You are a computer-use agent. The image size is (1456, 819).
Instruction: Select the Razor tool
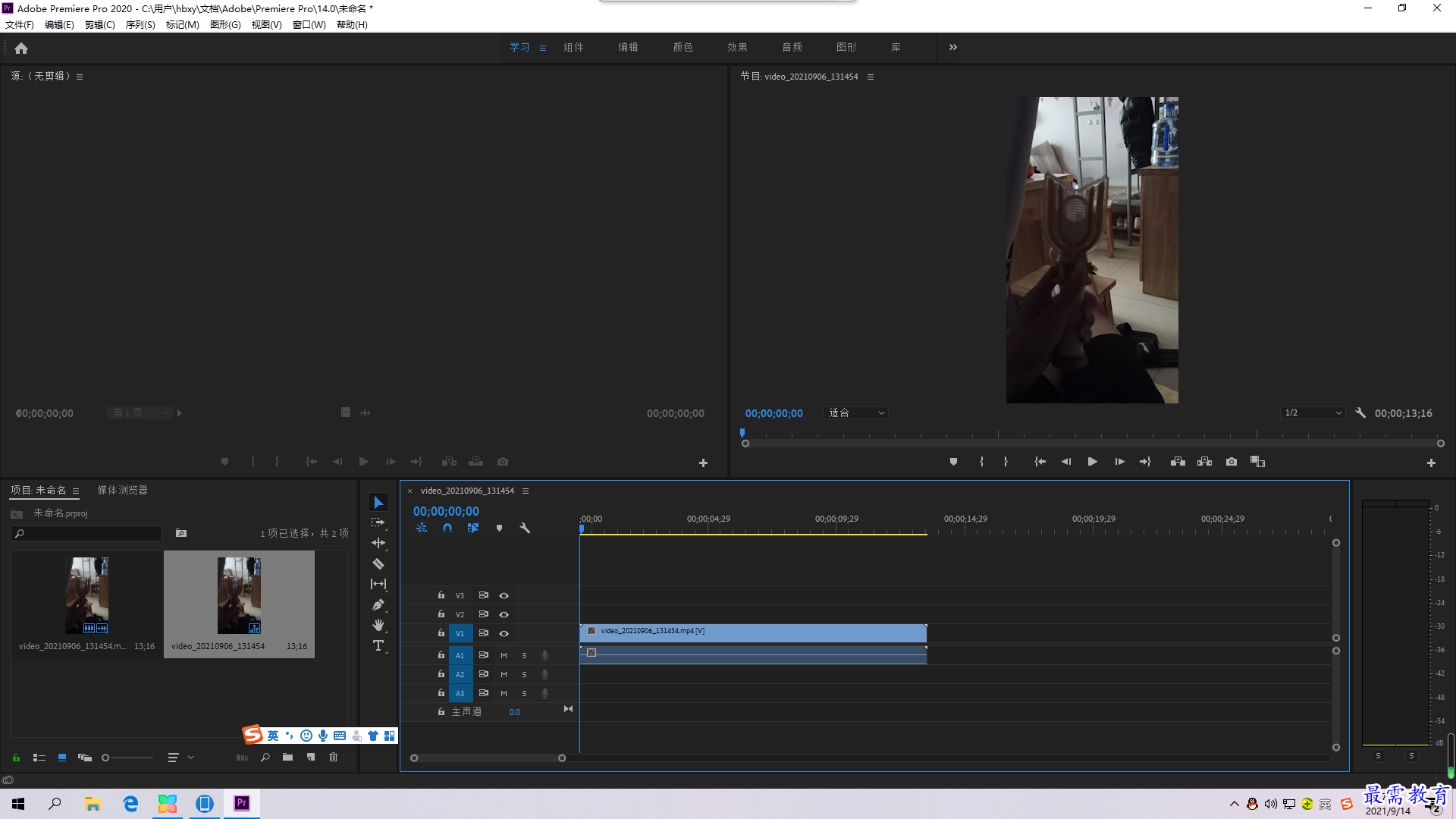tap(378, 563)
